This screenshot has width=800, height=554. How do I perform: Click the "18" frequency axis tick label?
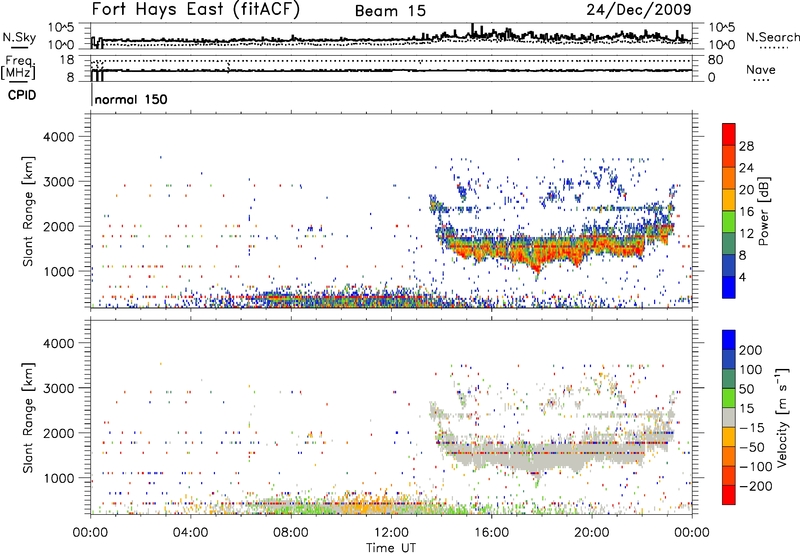67,60
